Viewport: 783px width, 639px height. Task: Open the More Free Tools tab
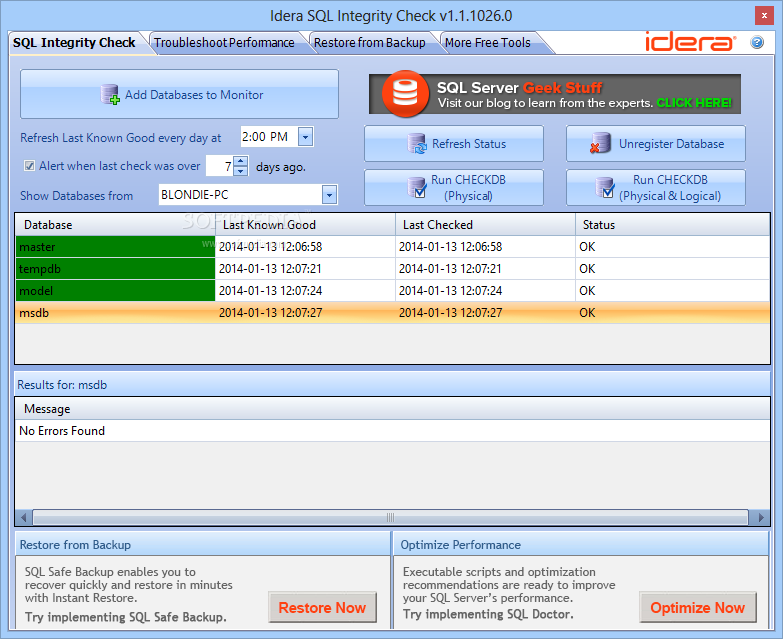click(x=487, y=42)
